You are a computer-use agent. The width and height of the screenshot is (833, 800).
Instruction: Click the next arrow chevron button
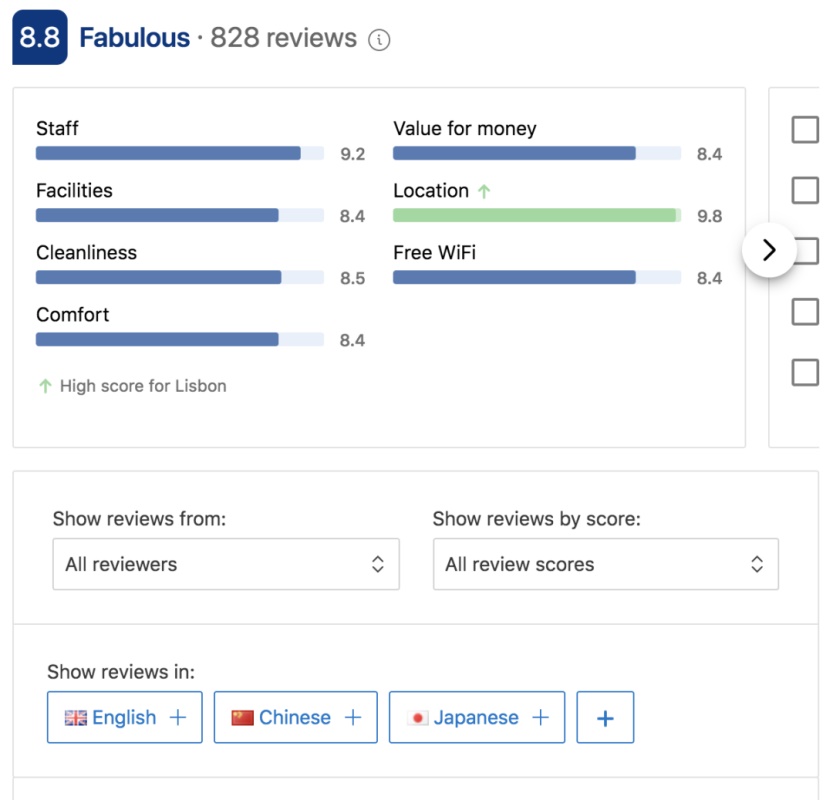pos(769,250)
